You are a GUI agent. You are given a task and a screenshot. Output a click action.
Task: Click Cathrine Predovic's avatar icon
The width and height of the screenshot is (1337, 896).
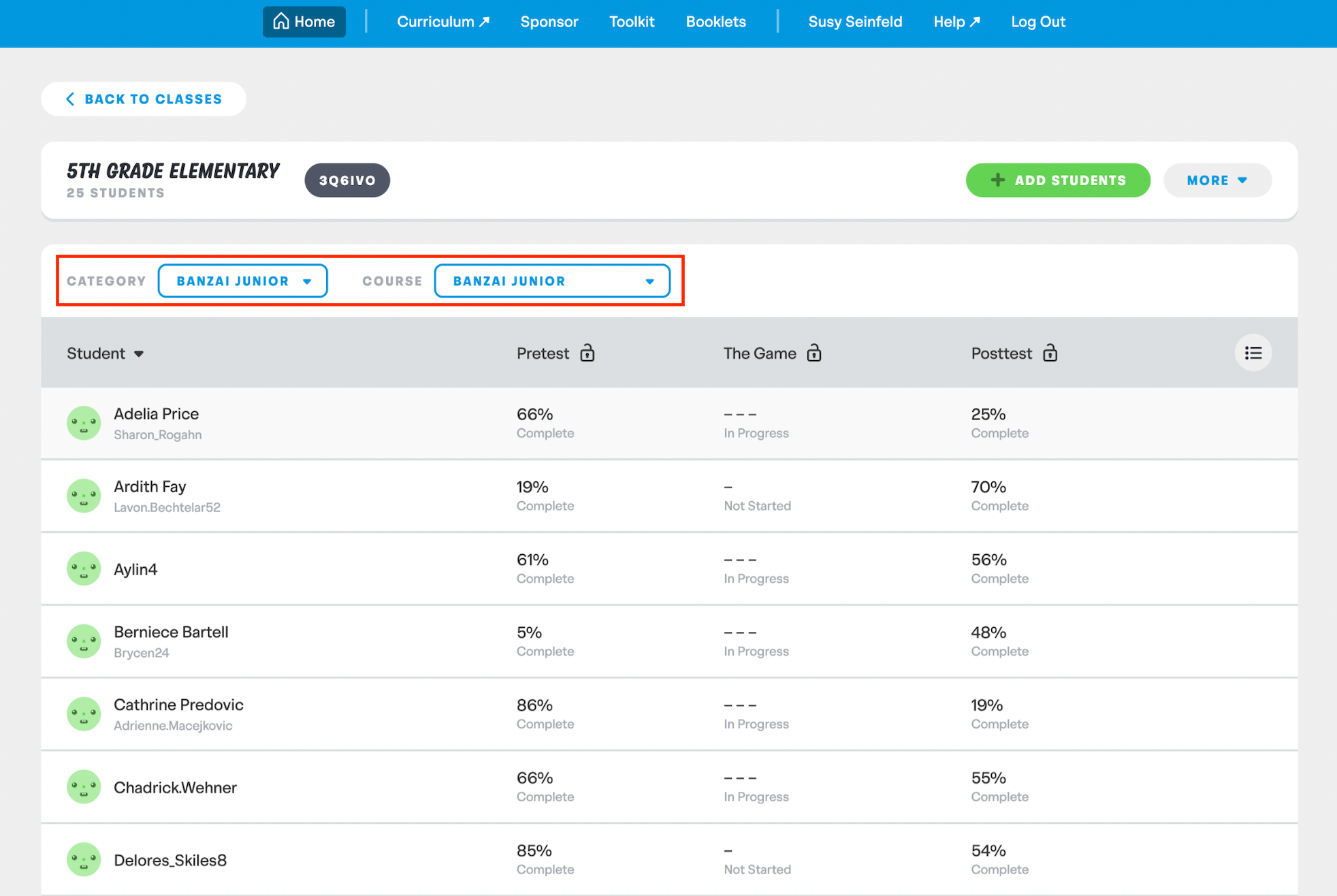pyautogui.click(x=84, y=714)
